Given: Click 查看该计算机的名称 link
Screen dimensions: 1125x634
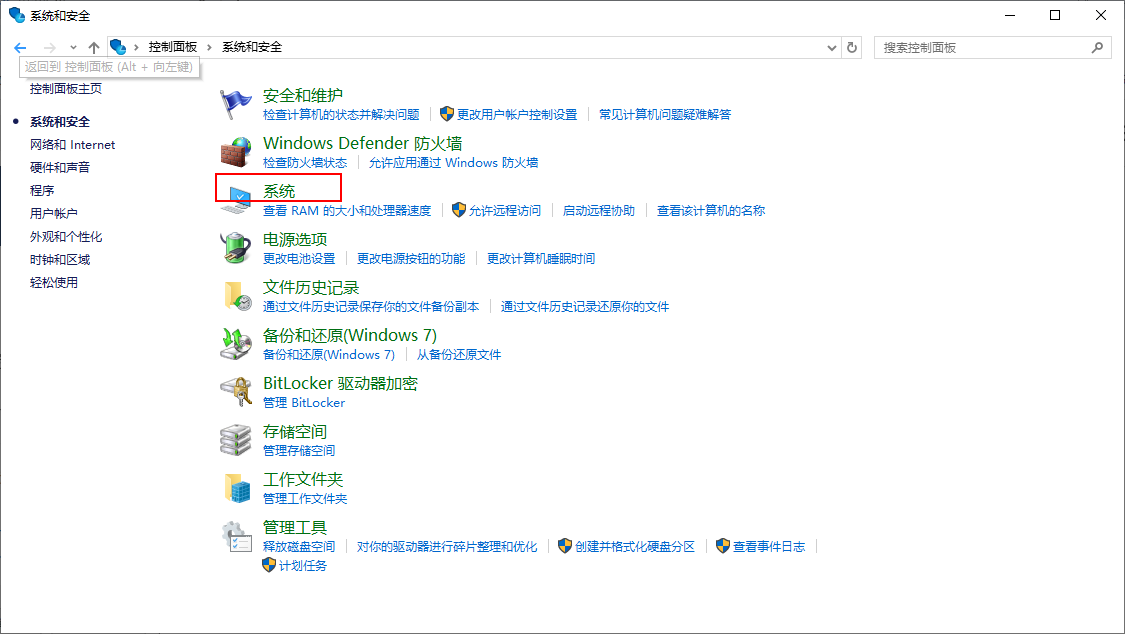Looking at the screenshot, I should 711,210.
